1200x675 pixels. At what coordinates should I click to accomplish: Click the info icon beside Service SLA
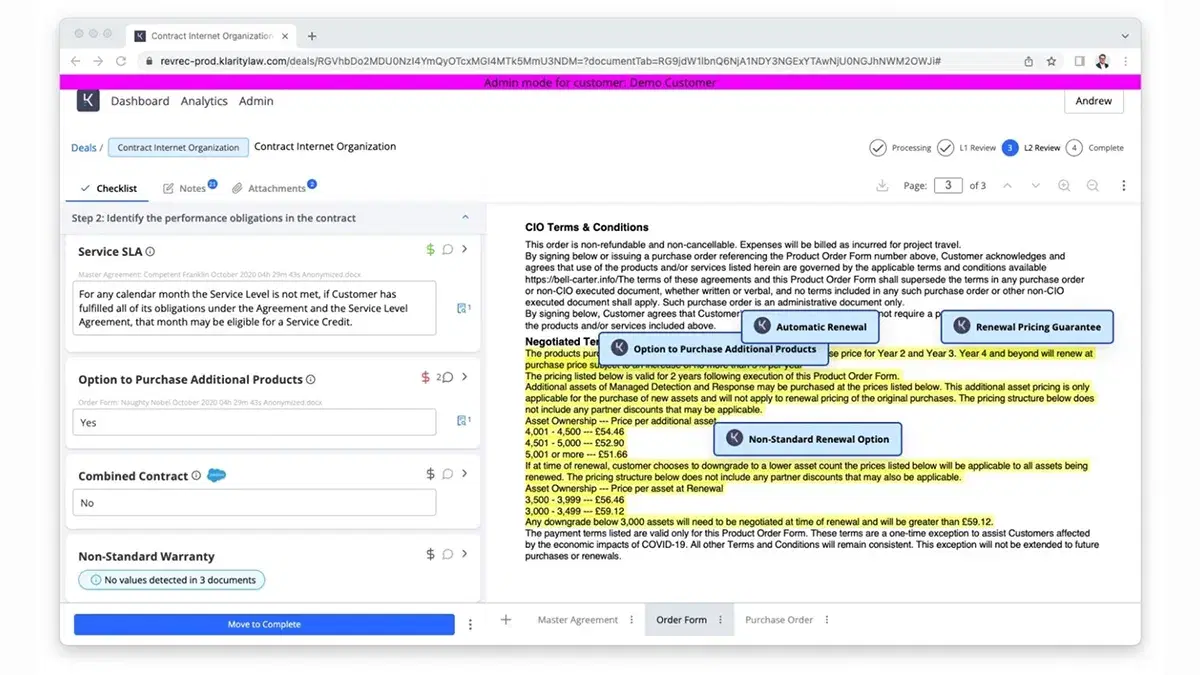(150, 252)
